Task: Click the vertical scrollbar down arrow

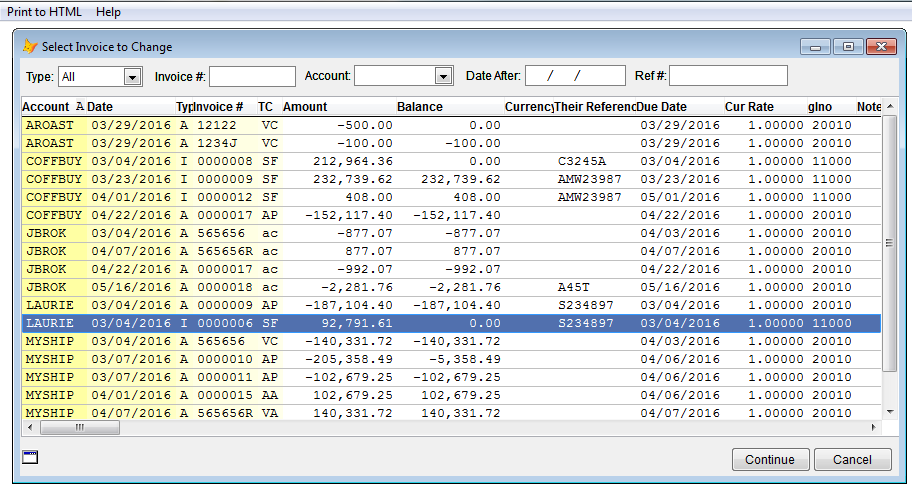Action: point(889,411)
